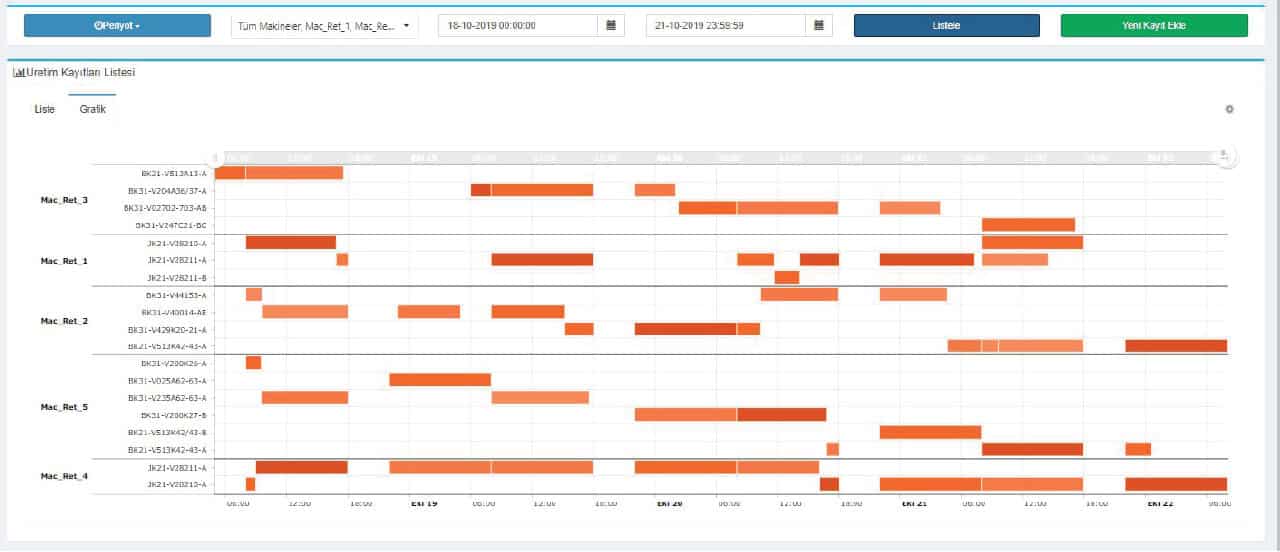Open the start date calendar picker icon
Image resolution: width=1280 pixels, height=552 pixels.
coord(611,26)
